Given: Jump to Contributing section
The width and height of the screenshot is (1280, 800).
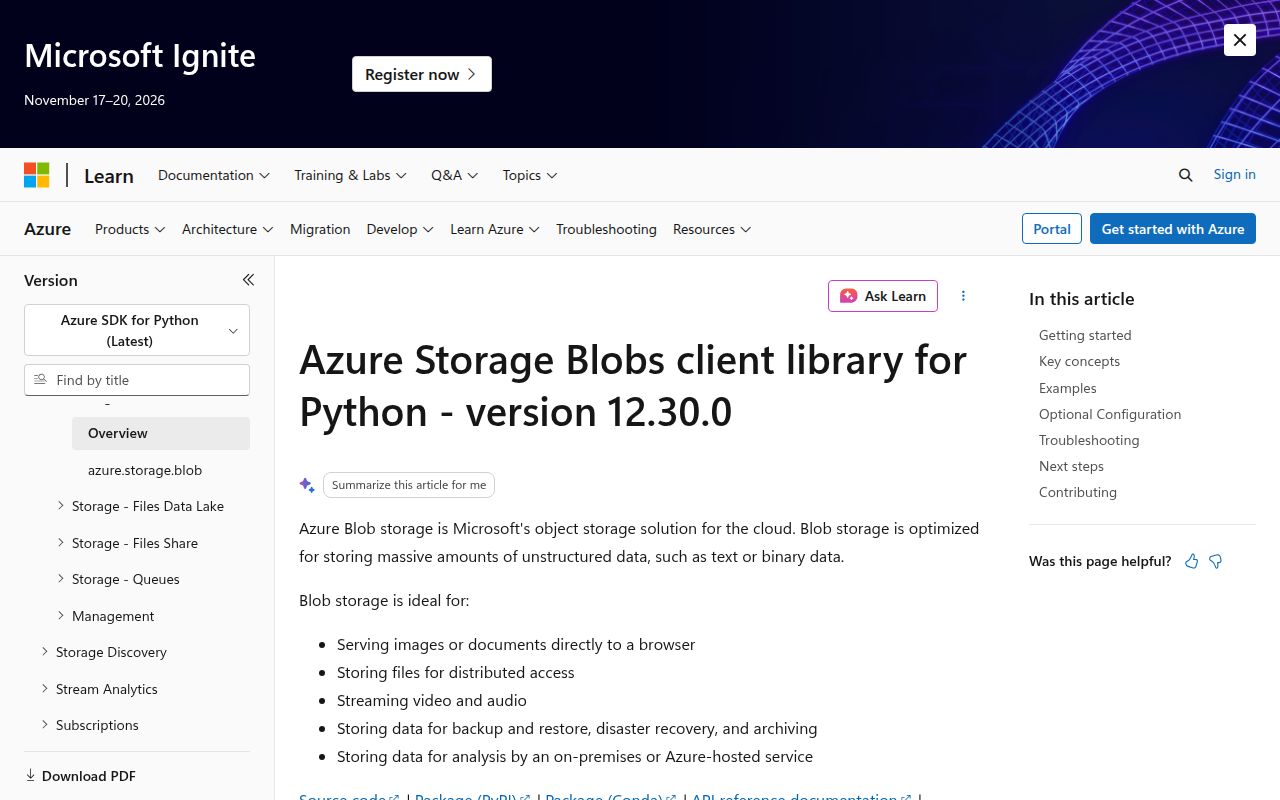Looking at the screenshot, I should click(x=1078, y=492).
